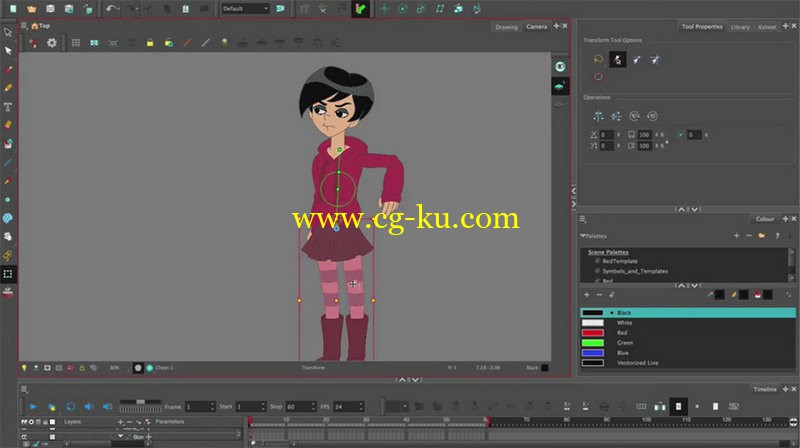Screen dimensions: 800x448
Task: Undo the last action
Action: tap(112, 9)
